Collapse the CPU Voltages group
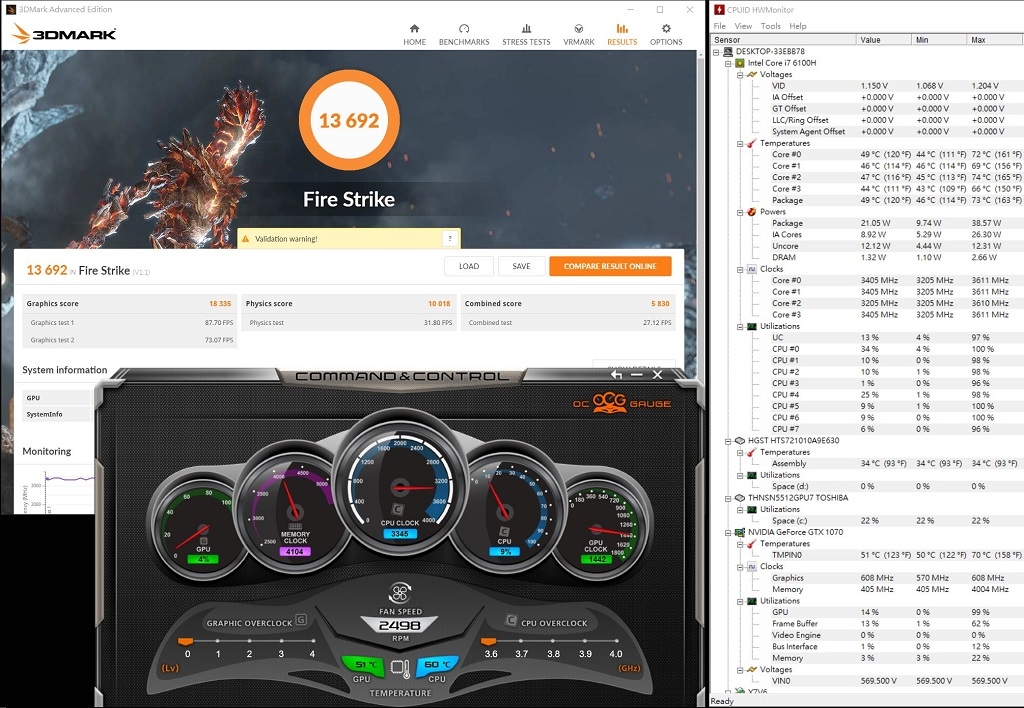The image size is (1024, 708). pos(740,74)
